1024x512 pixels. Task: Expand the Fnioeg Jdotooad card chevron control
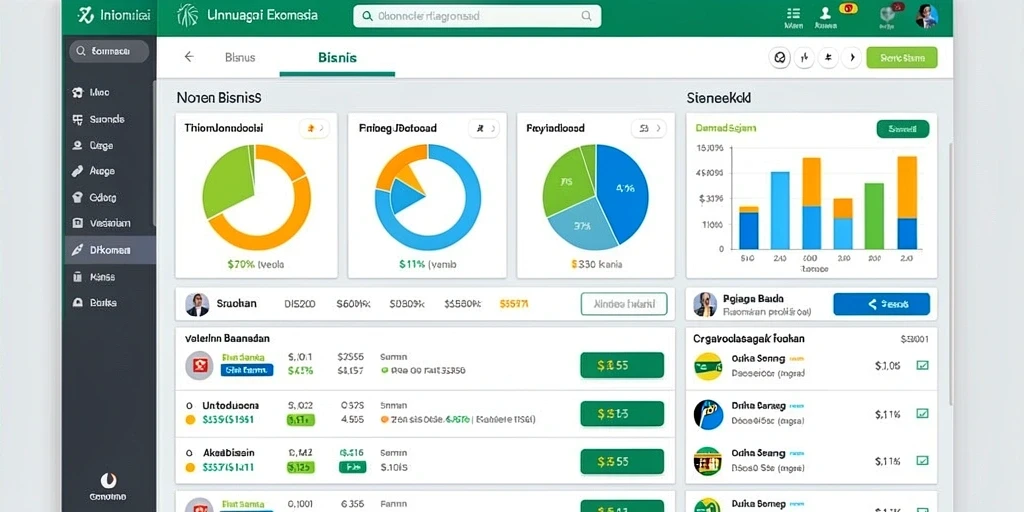coord(484,129)
